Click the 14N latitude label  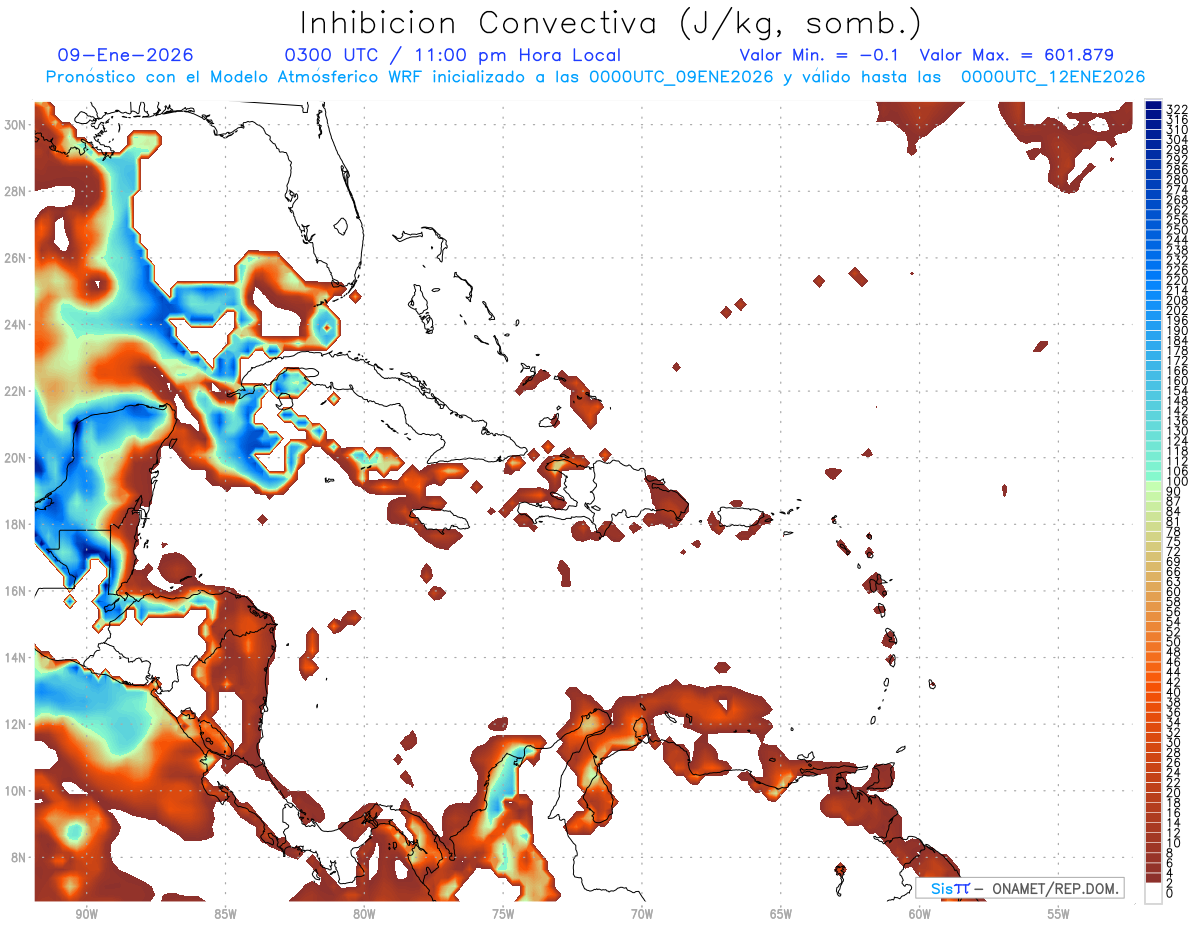pyautogui.click(x=16, y=658)
